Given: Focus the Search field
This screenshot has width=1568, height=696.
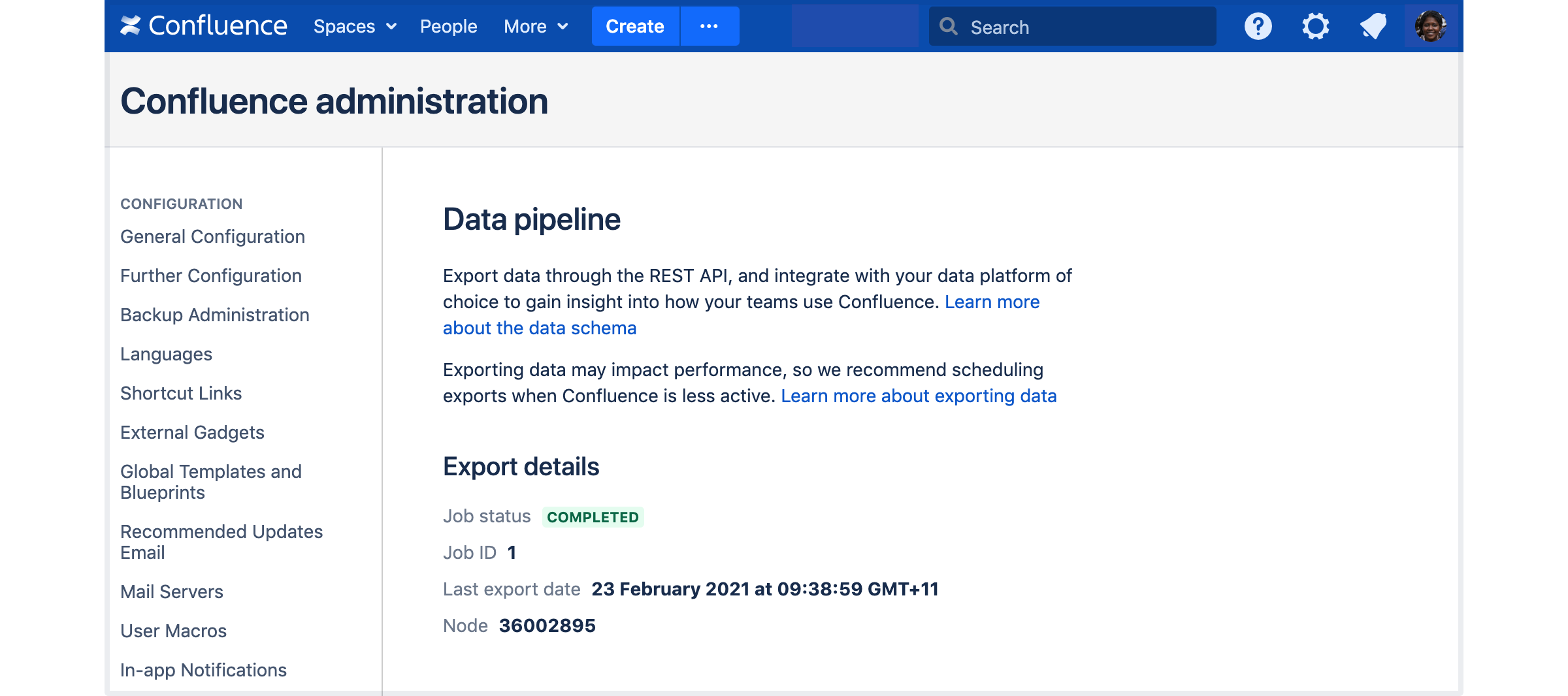Looking at the screenshot, I should (x=1072, y=27).
